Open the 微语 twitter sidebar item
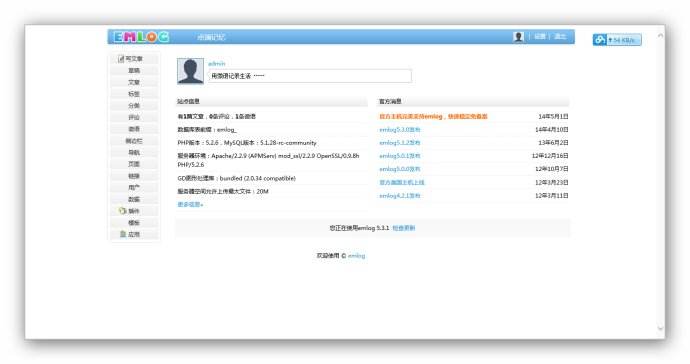Viewport: 690px width, 364px height. point(134,129)
